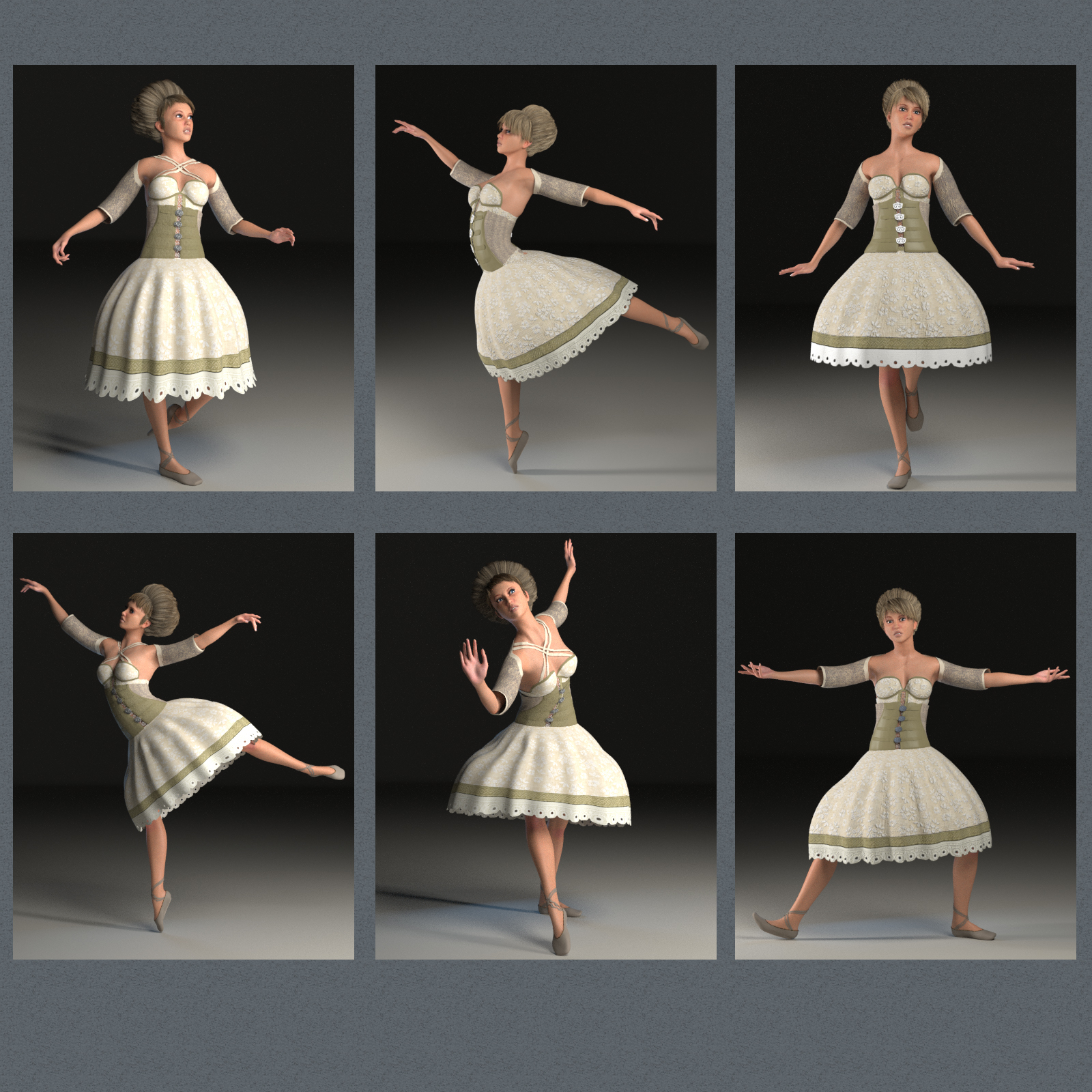Pick the wide-stance render with arms stretched sideways
Viewport: 1092px width, 1092px height.
click(x=905, y=746)
